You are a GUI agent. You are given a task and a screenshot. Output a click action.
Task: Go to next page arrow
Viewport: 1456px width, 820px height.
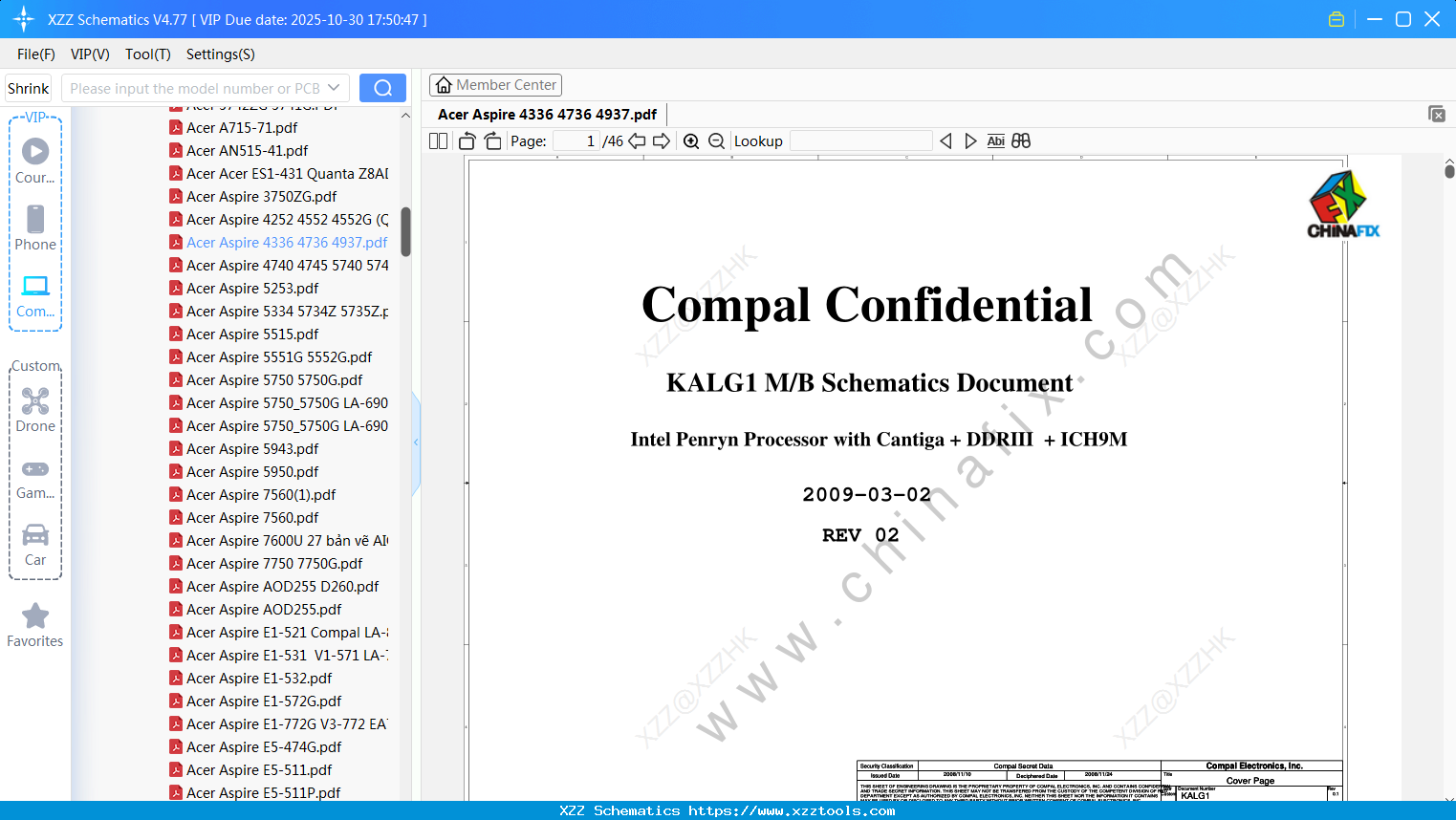(662, 141)
